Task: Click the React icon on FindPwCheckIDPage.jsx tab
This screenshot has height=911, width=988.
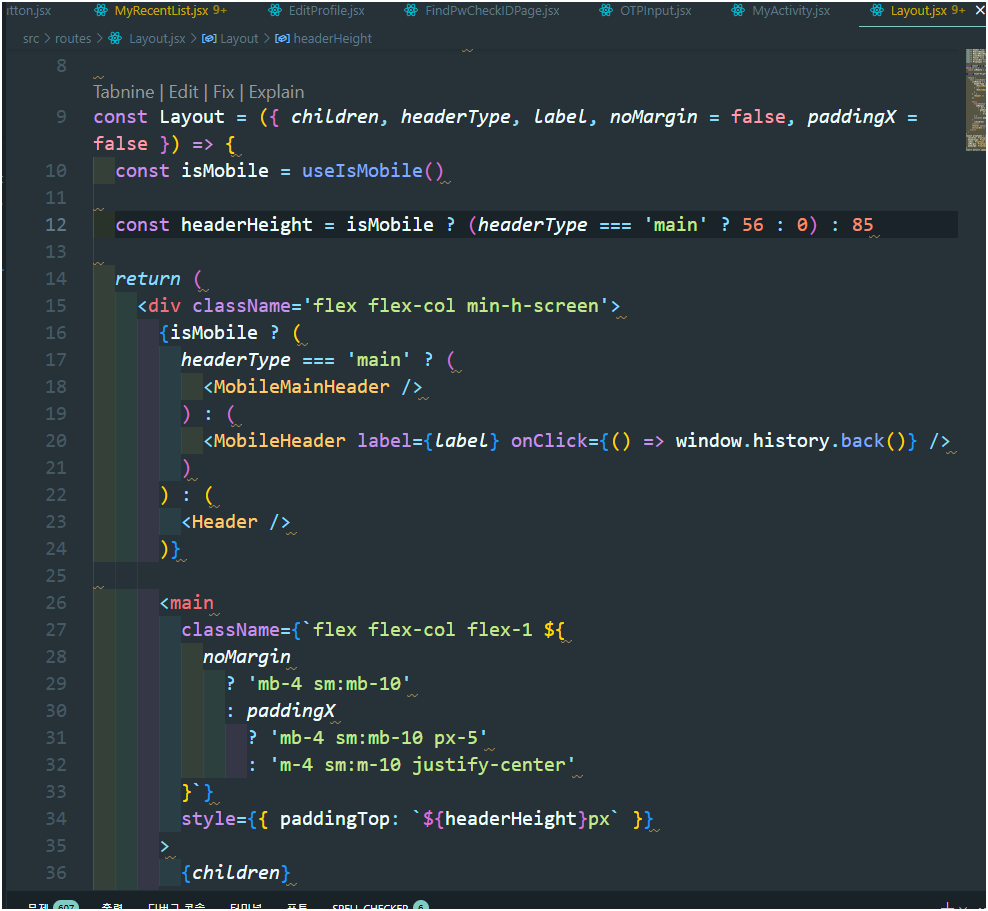Action: coord(411,11)
